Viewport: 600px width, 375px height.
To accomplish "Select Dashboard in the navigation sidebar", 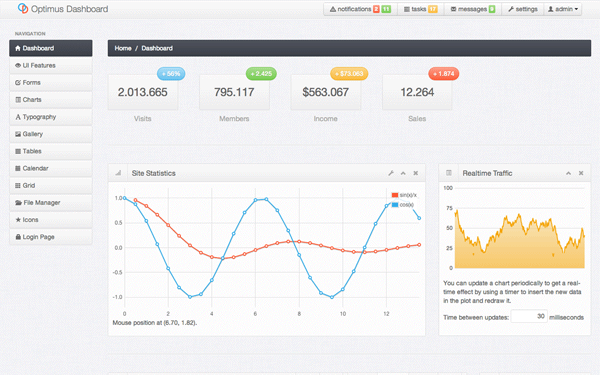I will 51,48.
